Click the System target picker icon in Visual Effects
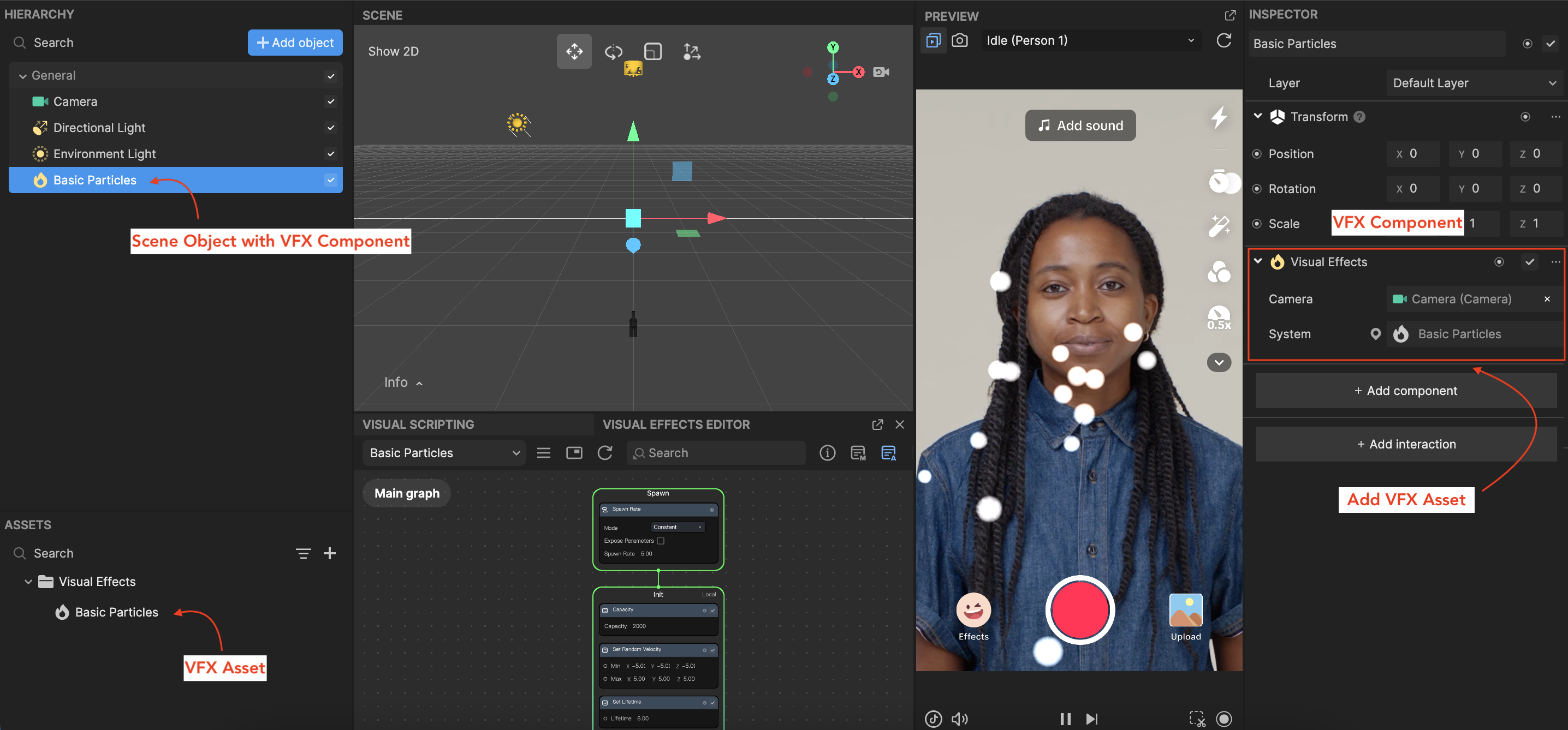1568x730 pixels. (1376, 334)
